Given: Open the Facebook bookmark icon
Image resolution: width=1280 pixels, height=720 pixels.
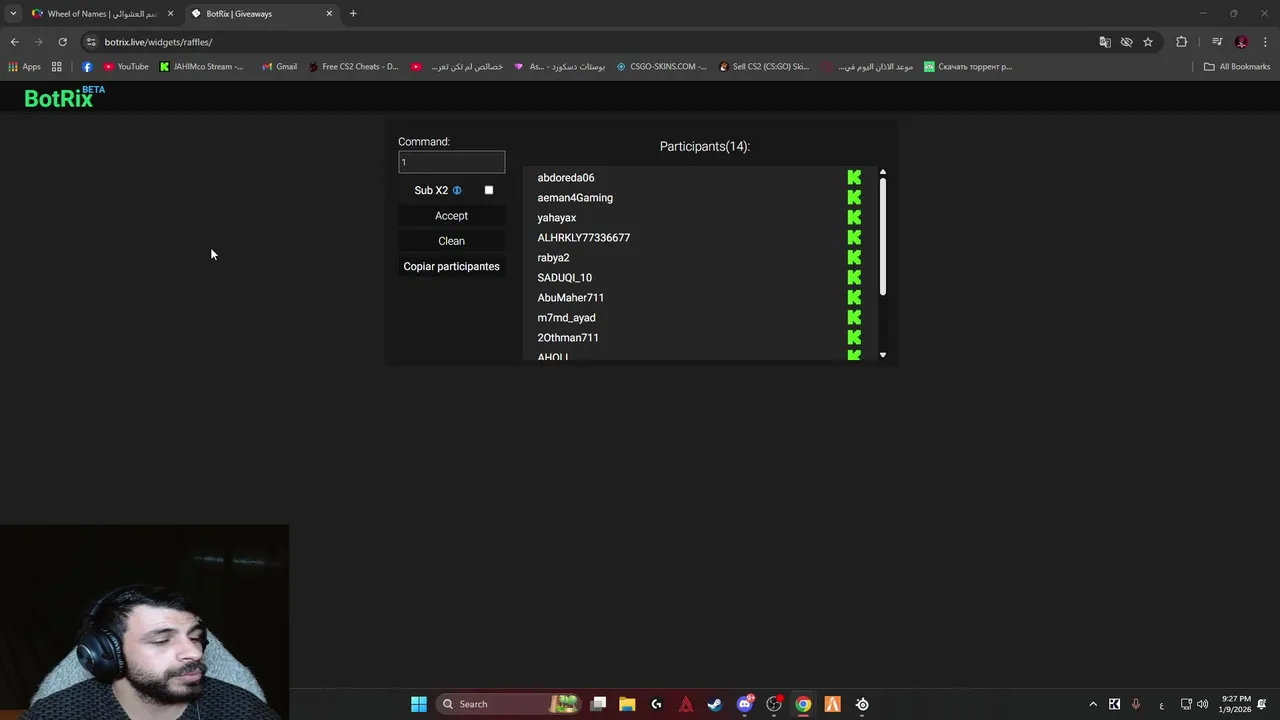Looking at the screenshot, I should pos(87,67).
